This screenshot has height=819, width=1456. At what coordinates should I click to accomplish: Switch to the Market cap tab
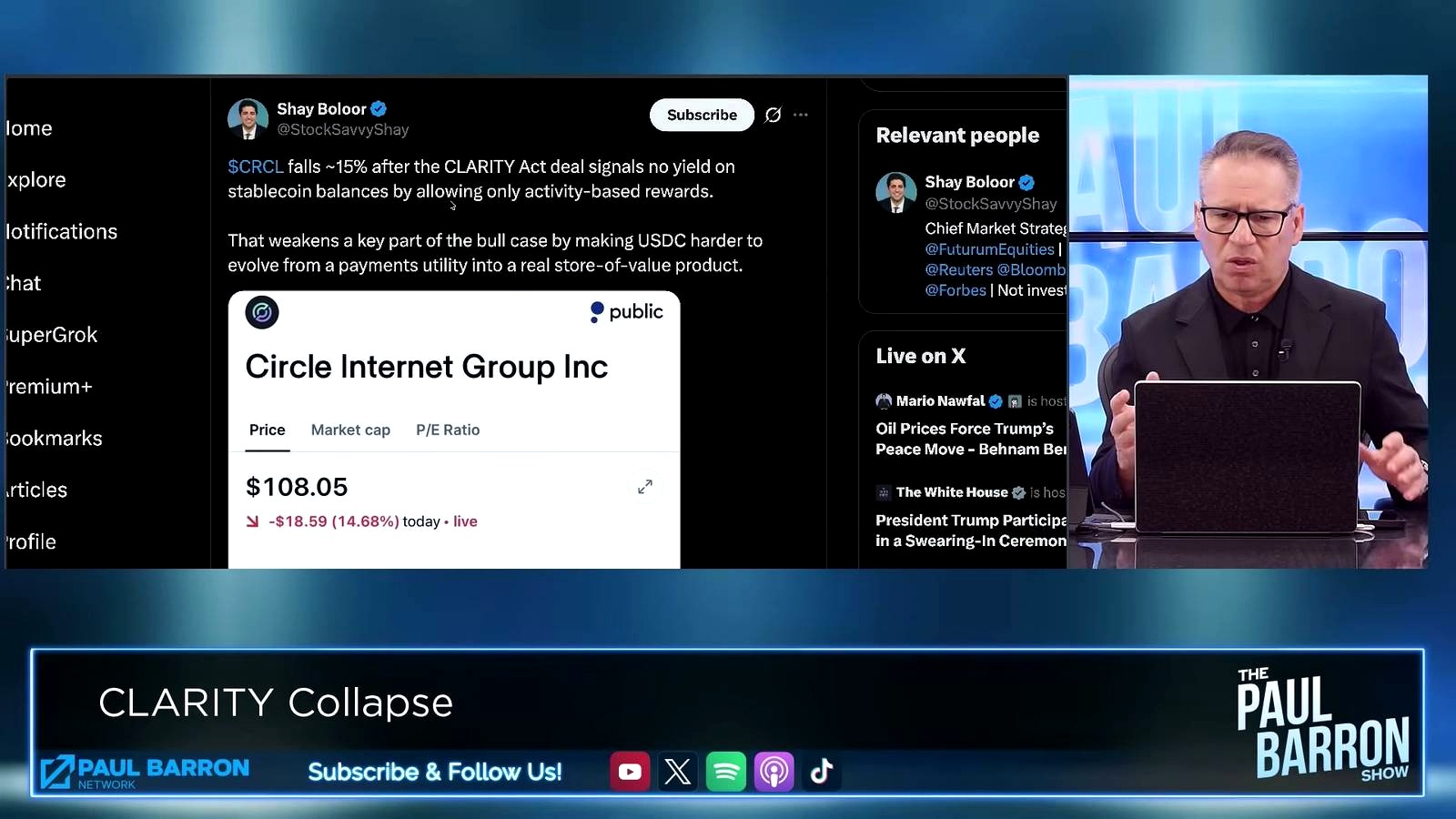tap(350, 430)
